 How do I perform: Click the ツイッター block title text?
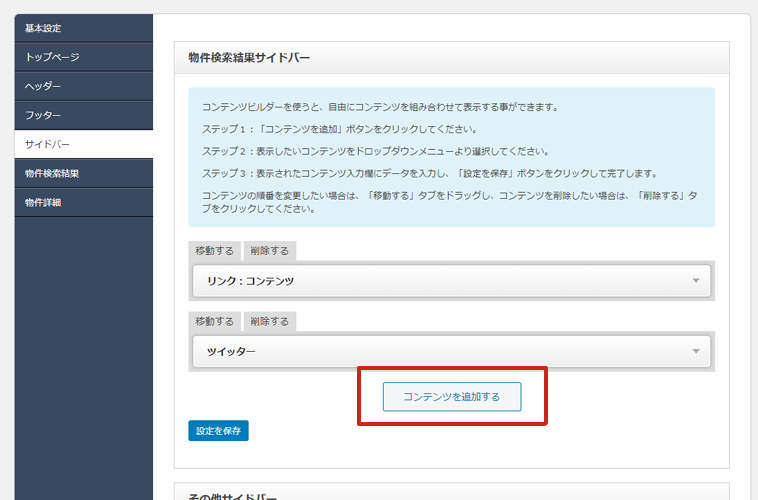(x=231, y=351)
